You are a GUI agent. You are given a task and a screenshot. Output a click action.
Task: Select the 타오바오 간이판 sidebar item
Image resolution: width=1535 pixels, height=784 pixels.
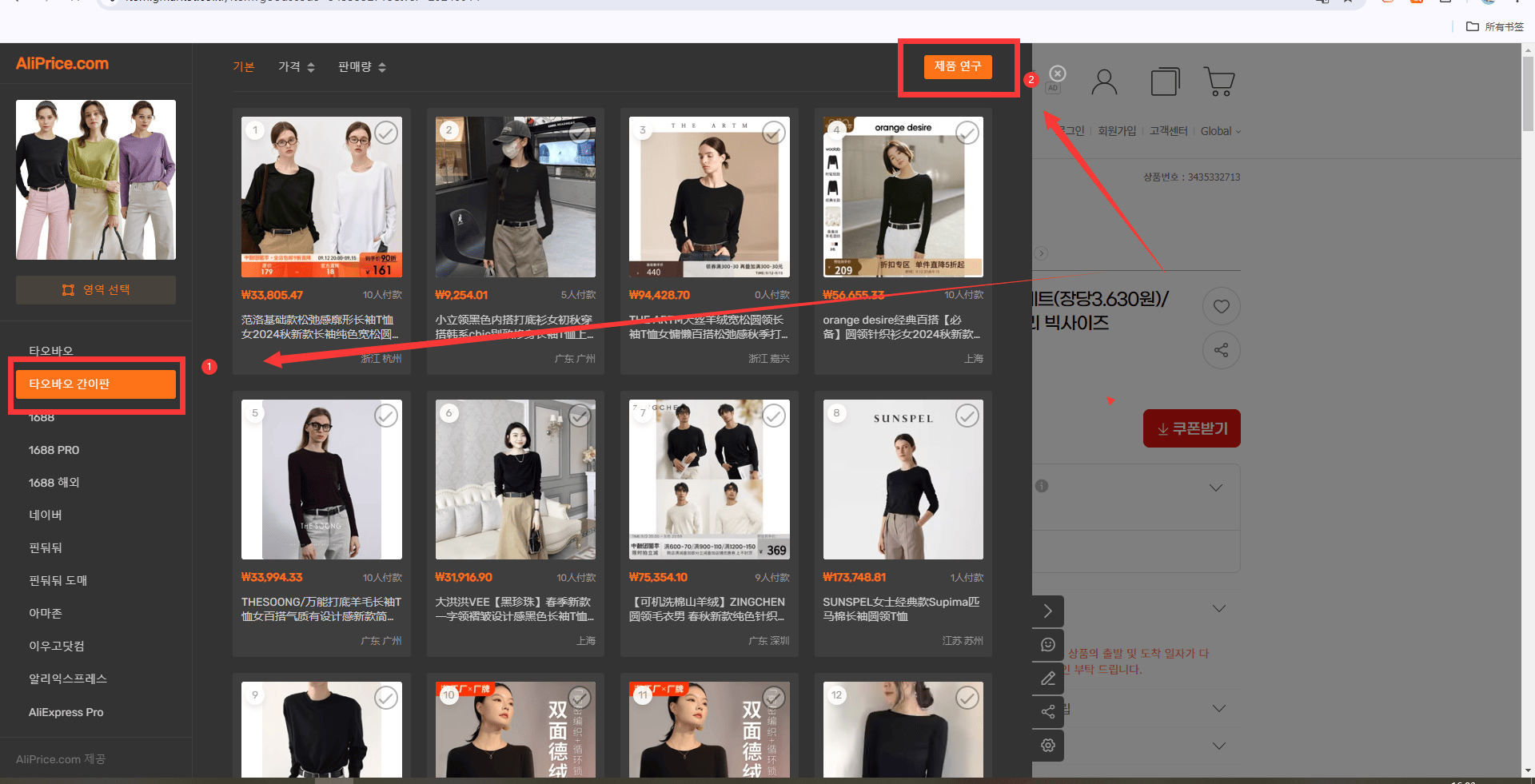tap(96, 384)
